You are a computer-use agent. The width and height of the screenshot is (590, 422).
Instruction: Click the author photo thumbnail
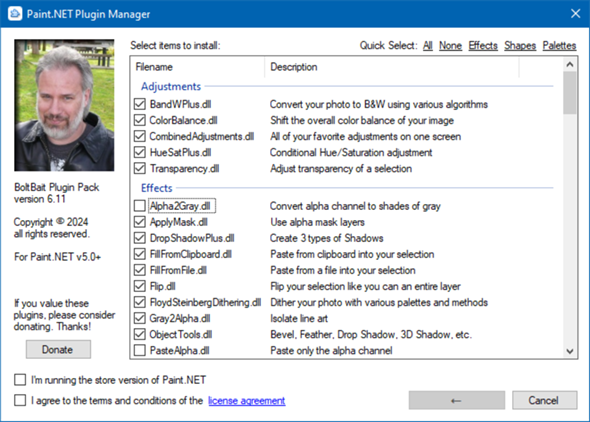coord(64,105)
